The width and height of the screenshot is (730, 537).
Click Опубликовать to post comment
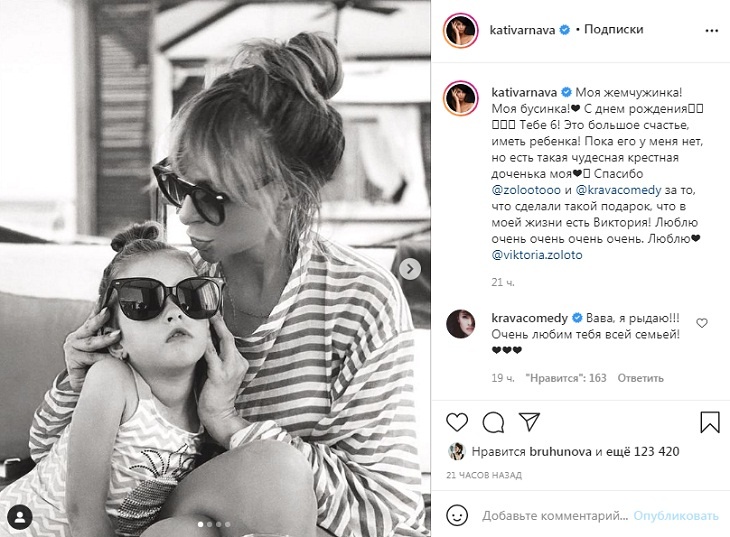[676, 516]
